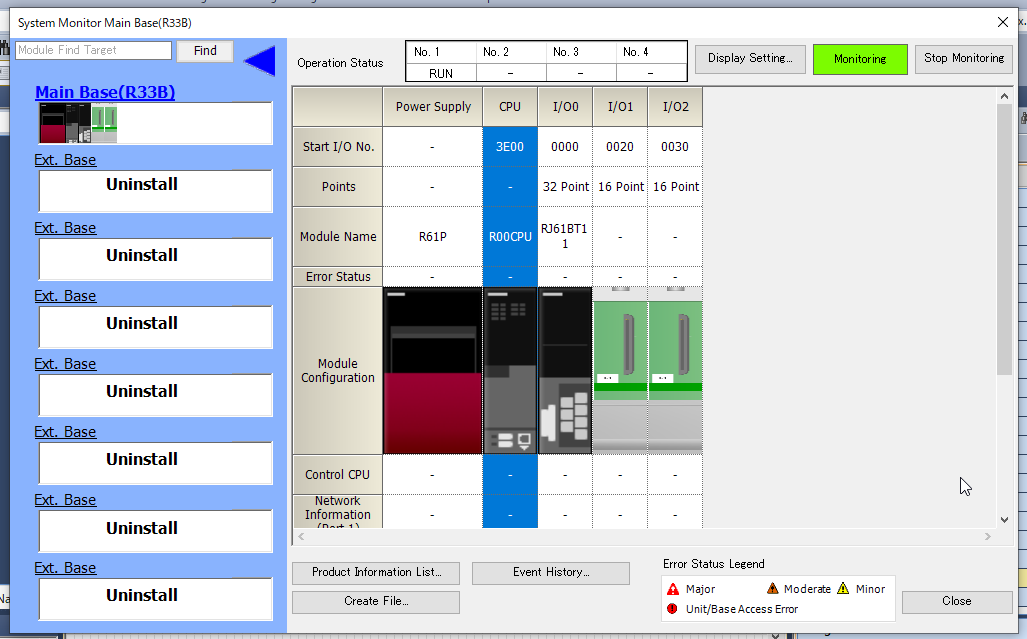Click the R00CPU module name cell
Image resolution: width=1027 pixels, height=639 pixels.
[x=510, y=236]
